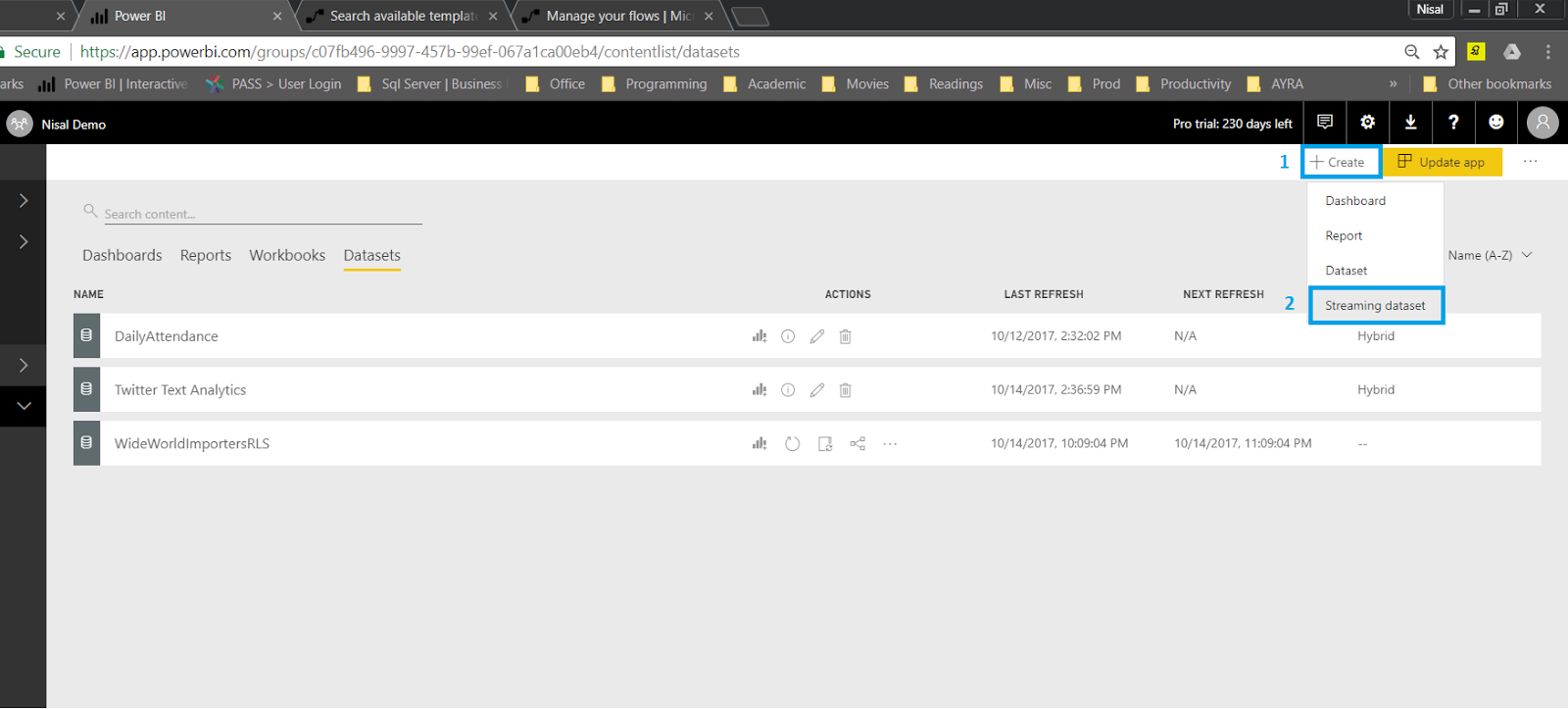Image resolution: width=1568 pixels, height=709 pixels.
Task: Open the Chrome menu three dots
Action: click(1548, 52)
